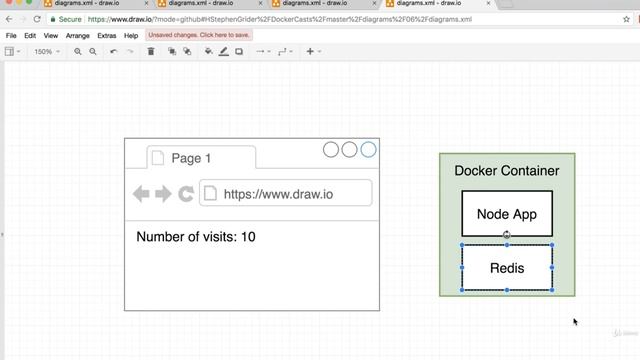The height and width of the screenshot is (360, 640).
Task: Select the Redis box
Action: point(507,268)
